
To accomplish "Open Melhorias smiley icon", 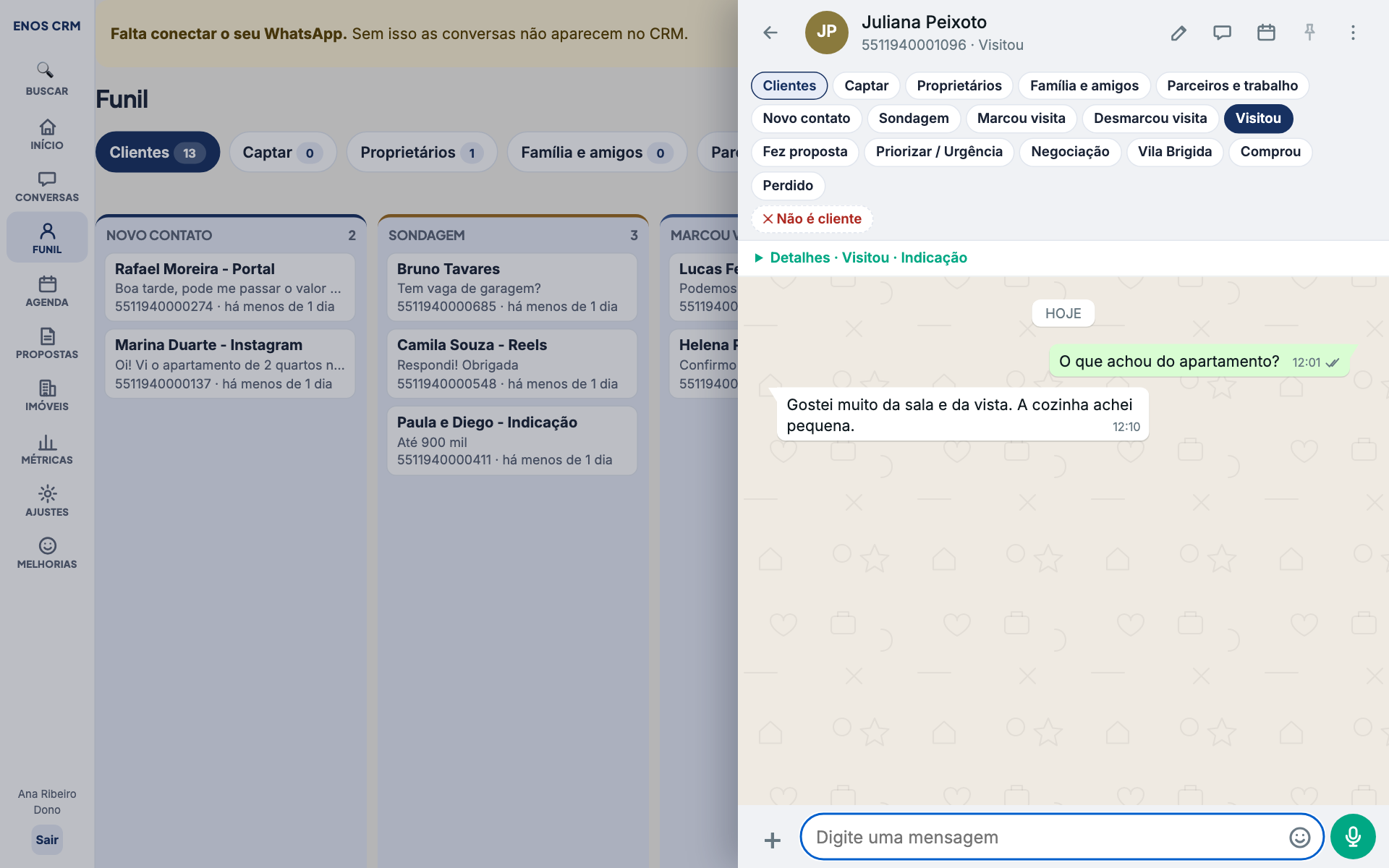I will (47, 553).
